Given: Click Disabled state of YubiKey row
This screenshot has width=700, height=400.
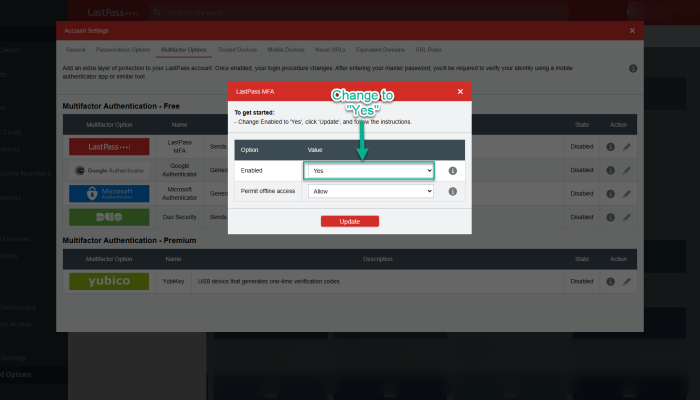Looking at the screenshot, I should click(582, 281).
